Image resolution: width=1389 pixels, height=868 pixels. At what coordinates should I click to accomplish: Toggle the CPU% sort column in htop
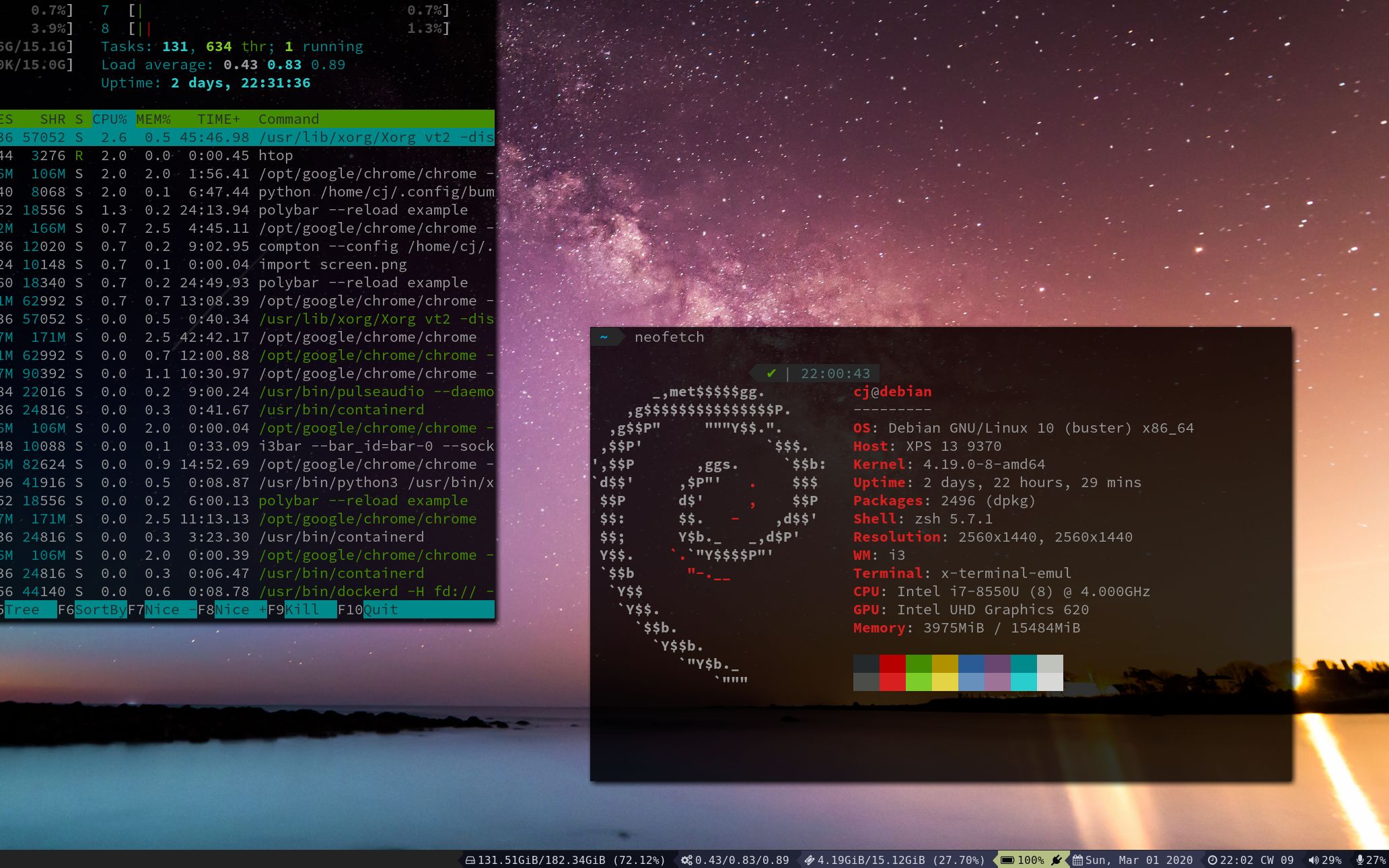(109, 119)
